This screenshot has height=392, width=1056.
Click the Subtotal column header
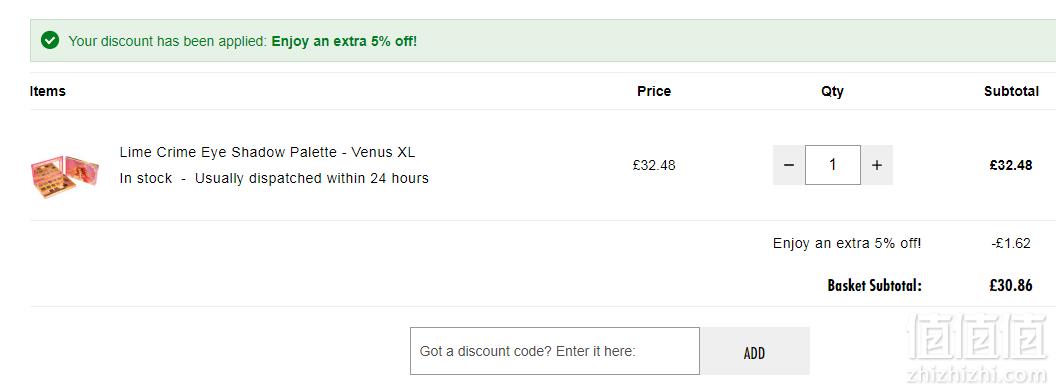coord(1011,91)
